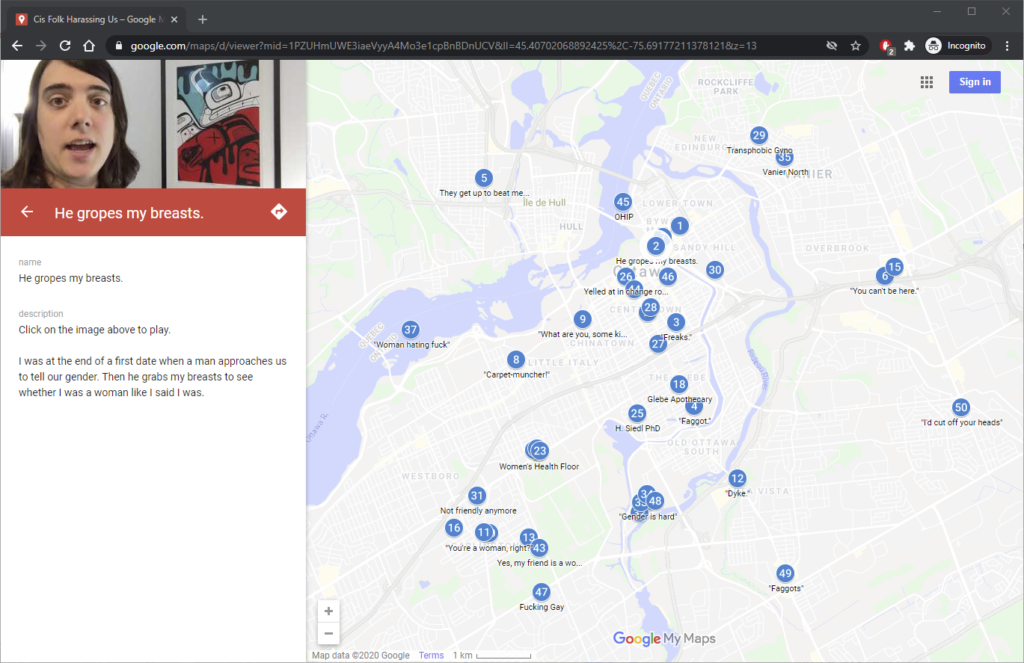This screenshot has height=663, width=1024.
Task: Select map marker 13 near 'You're a woman, right?'
Action: tap(528, 537)
